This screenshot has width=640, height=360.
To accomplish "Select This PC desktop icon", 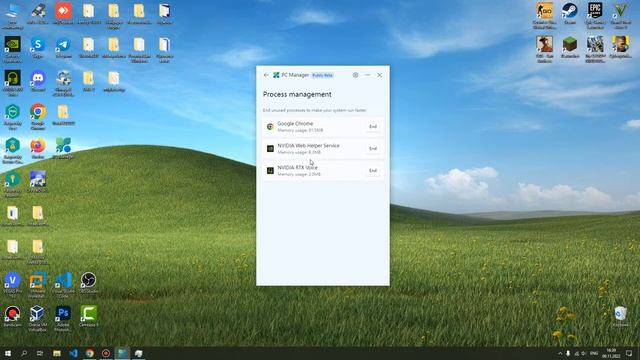I will click(x=12, y=16).
